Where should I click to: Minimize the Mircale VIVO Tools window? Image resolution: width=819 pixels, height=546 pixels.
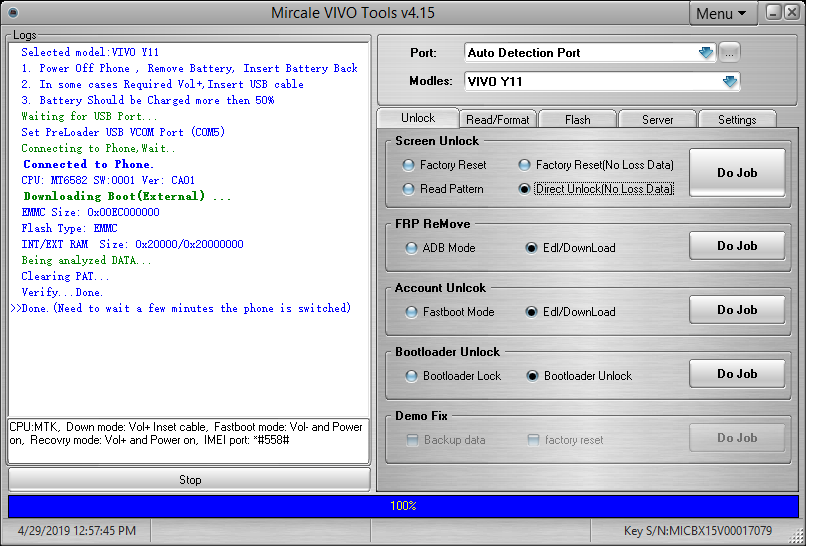tap(774, 12)
